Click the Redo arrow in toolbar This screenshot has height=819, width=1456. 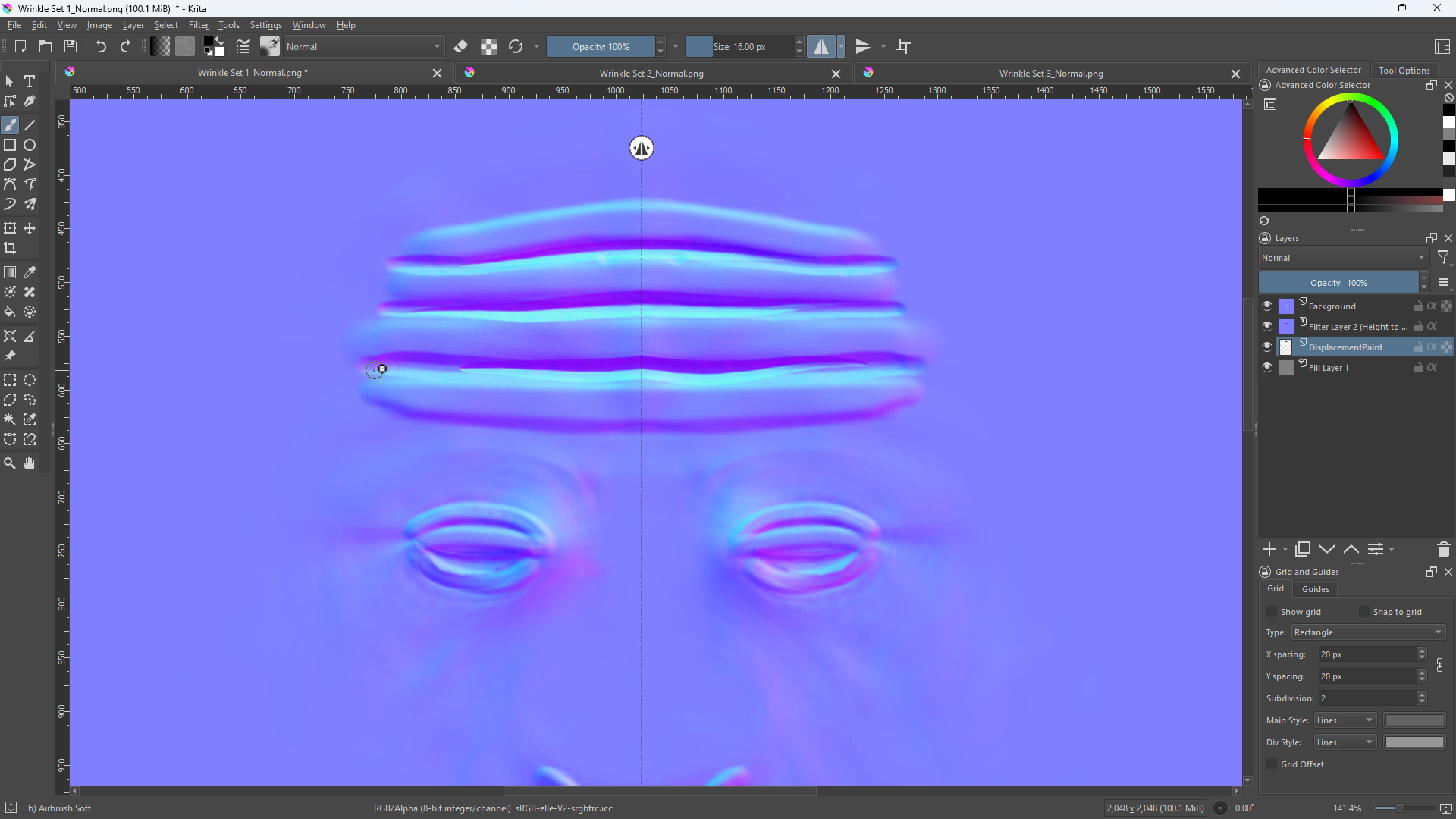(125, 46)
